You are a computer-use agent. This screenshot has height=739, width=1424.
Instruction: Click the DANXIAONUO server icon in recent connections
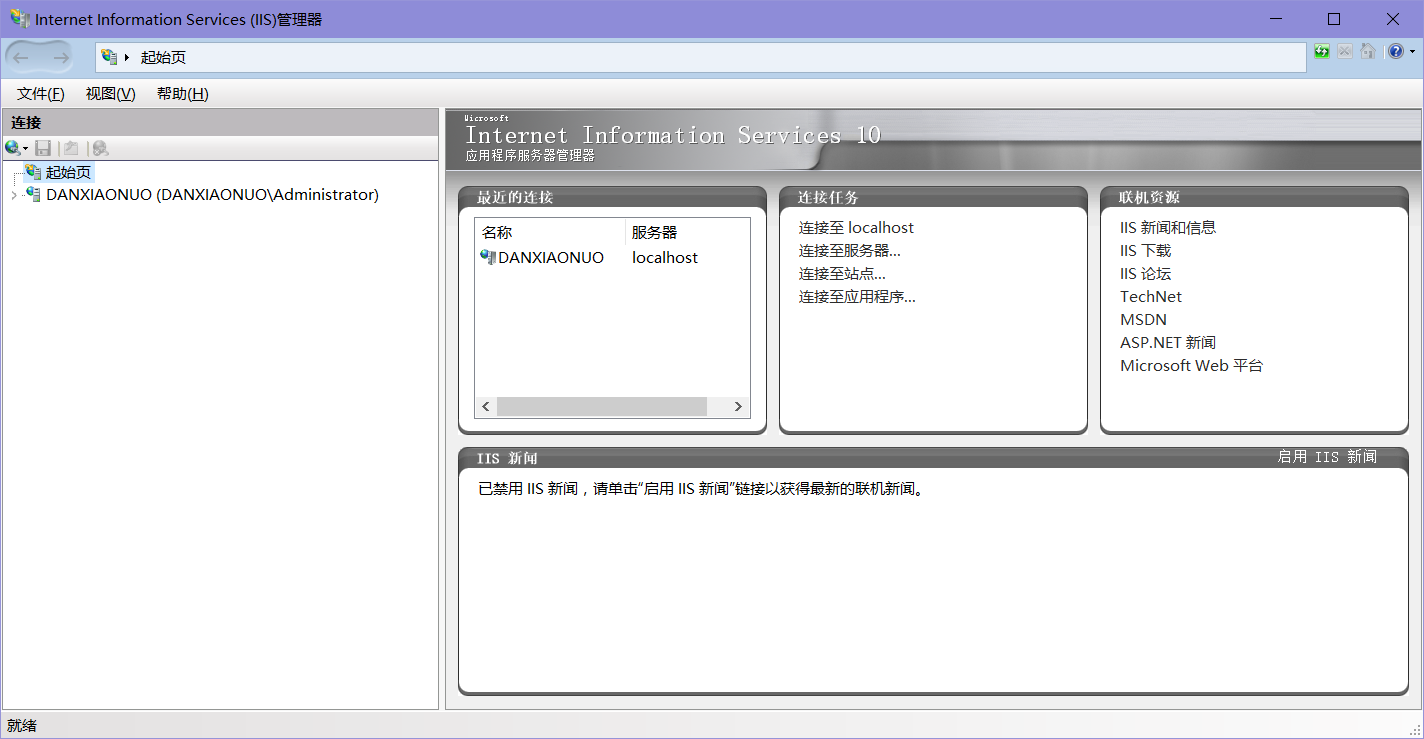pos(489,257)
